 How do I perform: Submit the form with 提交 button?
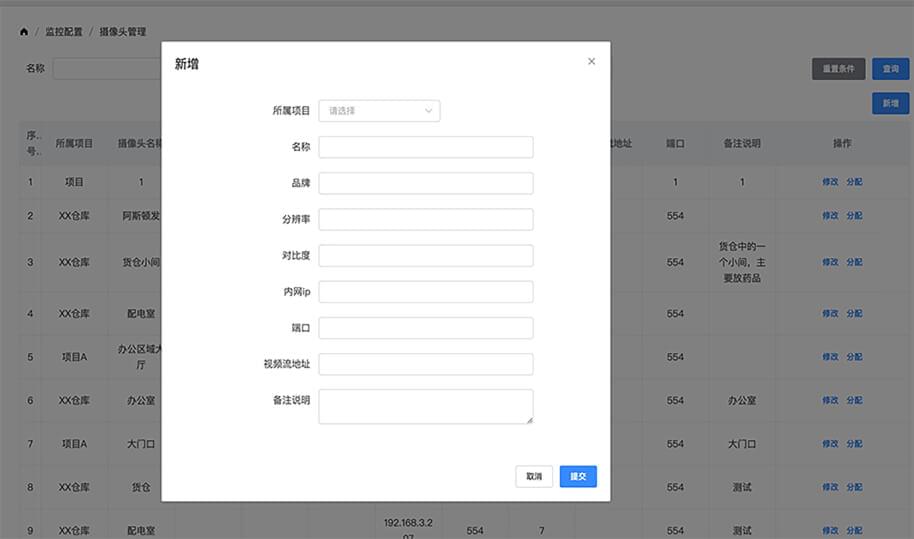[578, 477]
